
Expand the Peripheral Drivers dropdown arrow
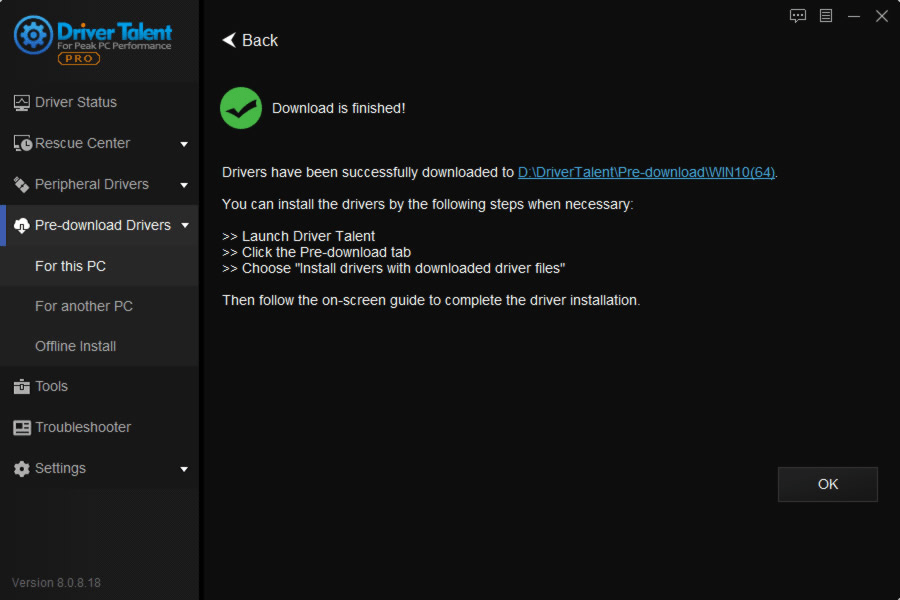184,185
